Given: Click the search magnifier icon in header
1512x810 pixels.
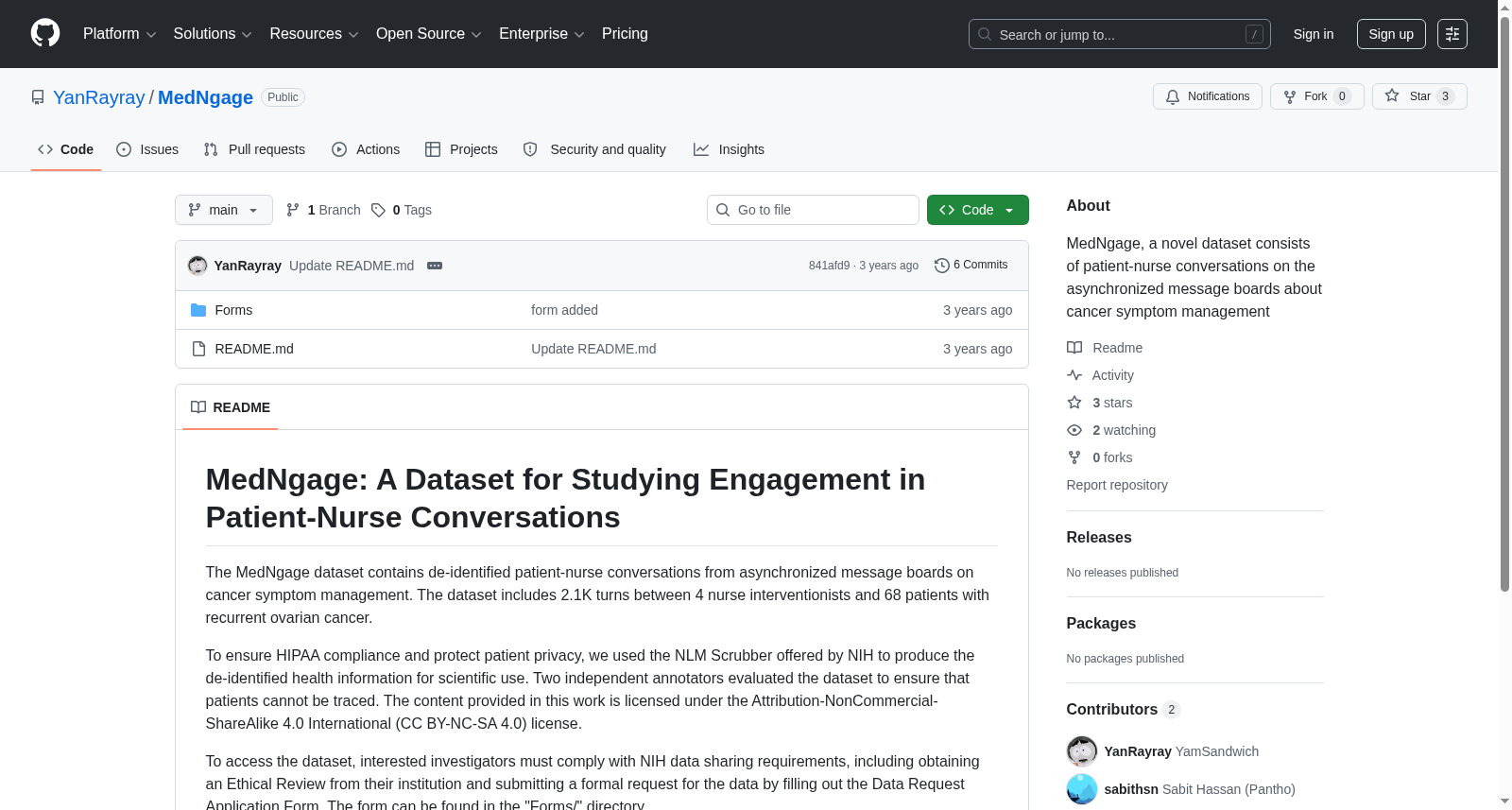Looking at the screenshot, I should tap(985, 34).
